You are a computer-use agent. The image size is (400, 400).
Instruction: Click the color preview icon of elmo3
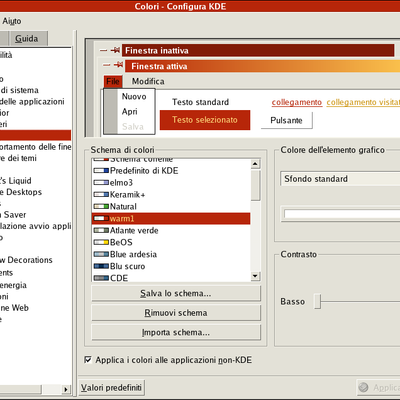[x=101, y=183]
